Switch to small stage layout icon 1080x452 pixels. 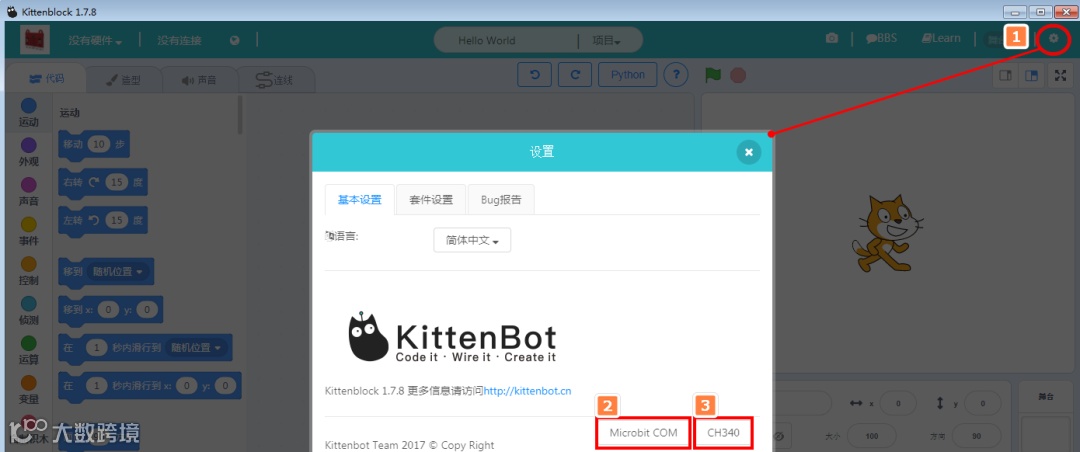[x=1006, y=76]
